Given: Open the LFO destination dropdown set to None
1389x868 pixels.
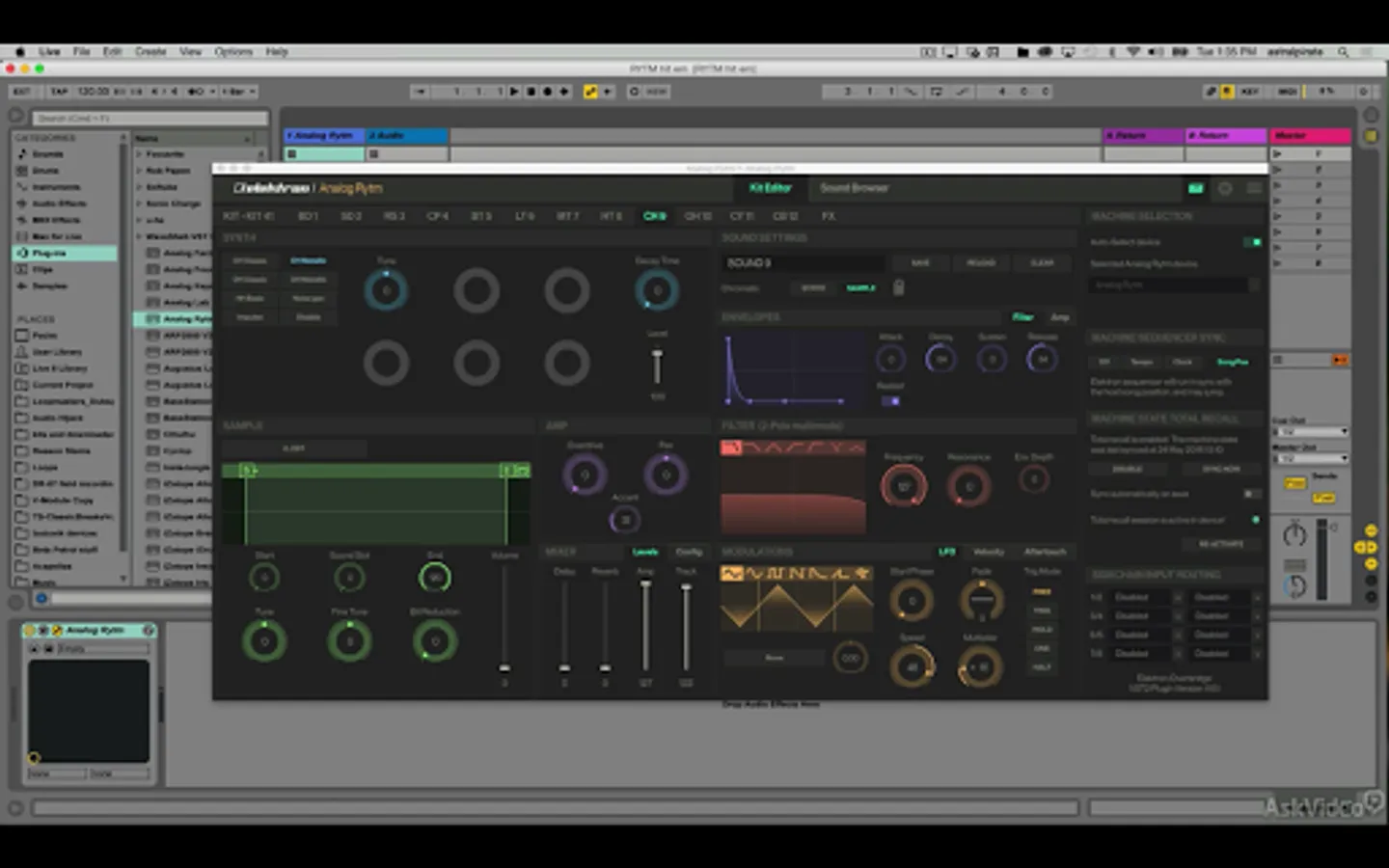Looking at the screenshot, I should tap(775, 658).
